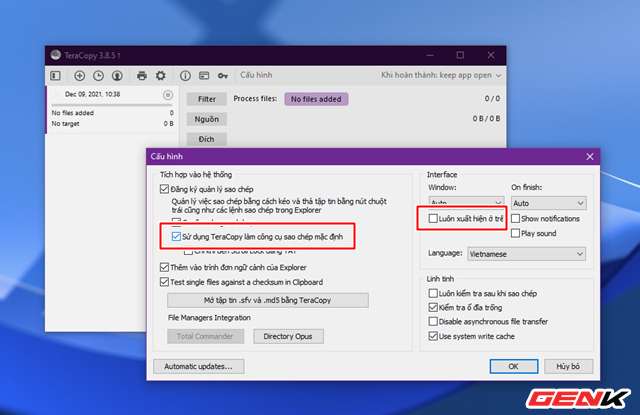The width and height of the screenshot is (640, 415).
Task: Click the TeraCopy app logo icon
Action: [x=56, y=55]
